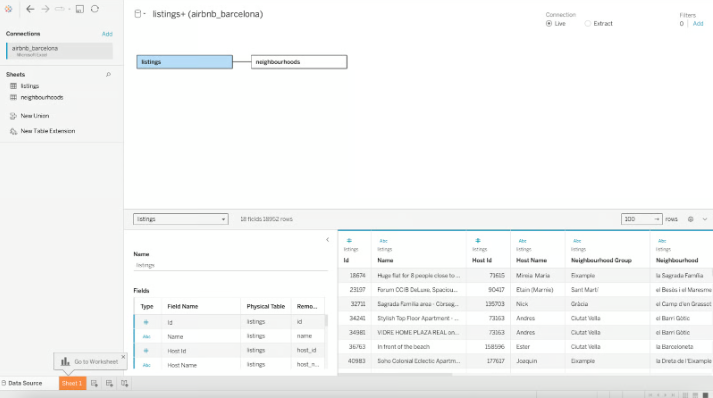Click the table Name field showing listings
The width and height of the screenshot is (713, 398).
231,265
